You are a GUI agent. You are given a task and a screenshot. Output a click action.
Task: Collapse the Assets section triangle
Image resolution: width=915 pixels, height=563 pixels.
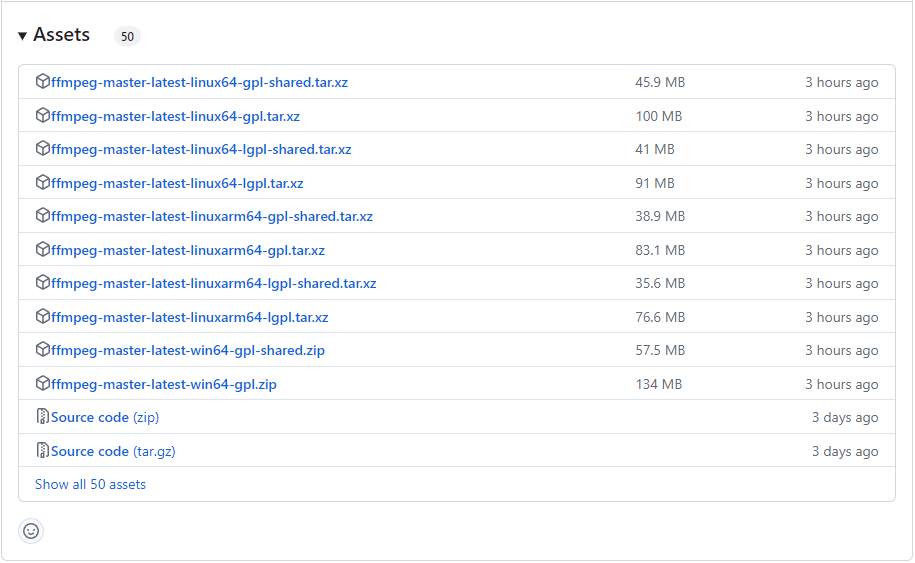(23, 36)
